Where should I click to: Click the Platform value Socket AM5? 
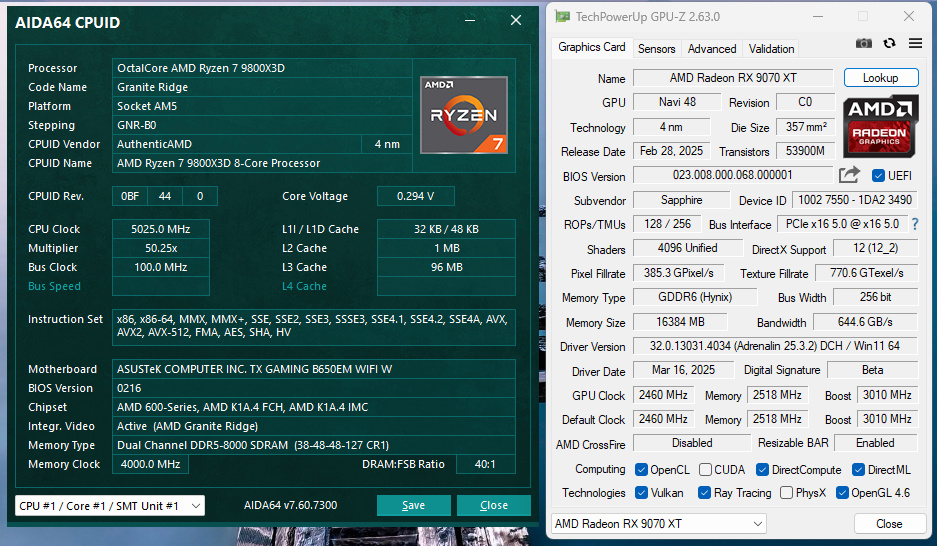point(262,106)
